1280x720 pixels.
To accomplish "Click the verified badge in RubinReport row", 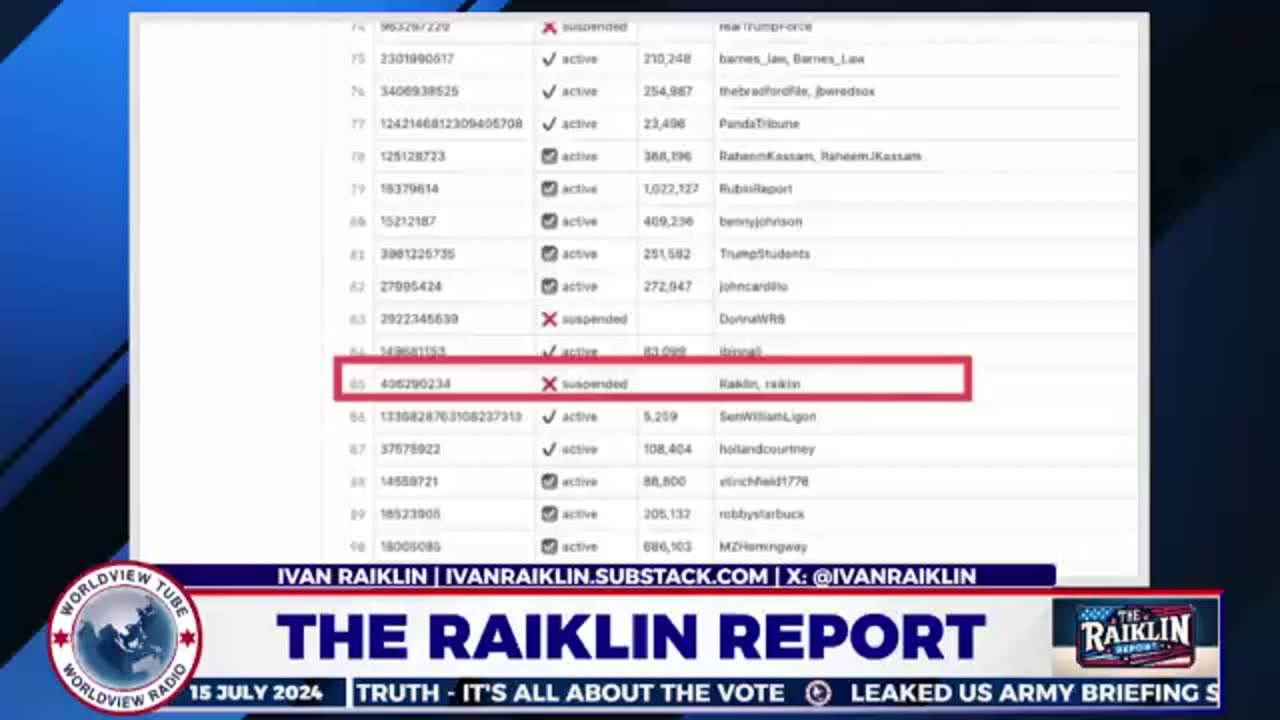I will click(x=549, y=189).
